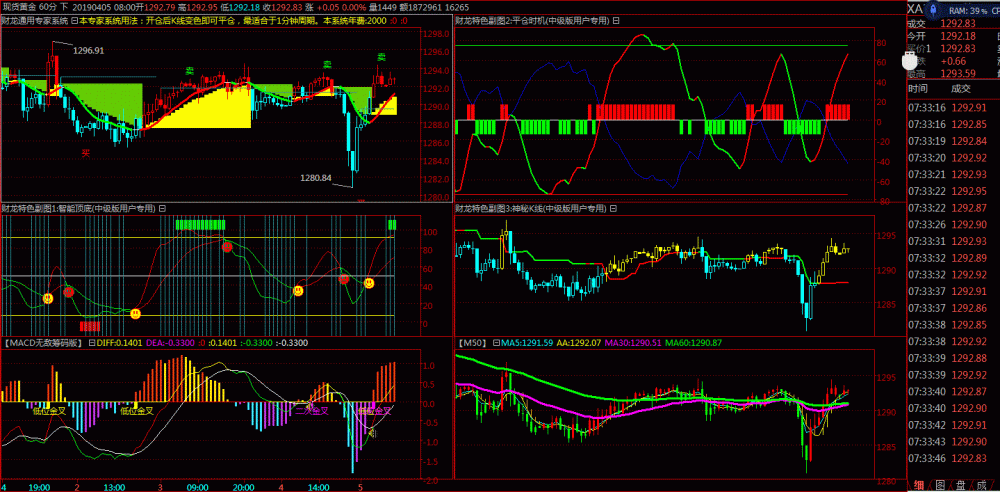Click the red face icon beside first smiley
The image size is (1000, 492).
pos(69,292)
